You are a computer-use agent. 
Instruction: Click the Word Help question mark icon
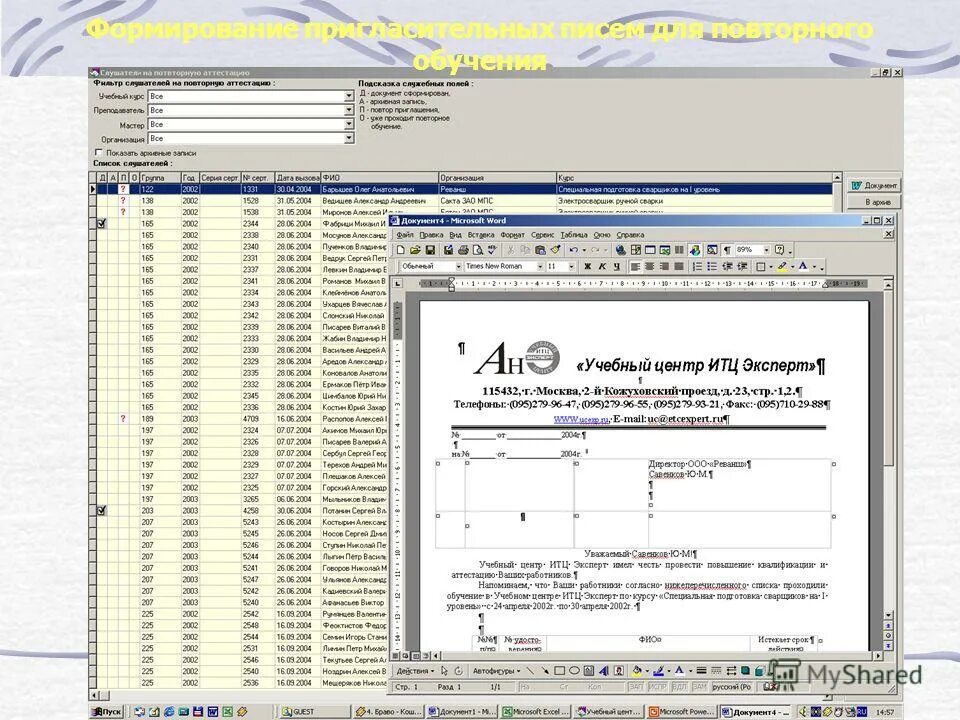779,250
